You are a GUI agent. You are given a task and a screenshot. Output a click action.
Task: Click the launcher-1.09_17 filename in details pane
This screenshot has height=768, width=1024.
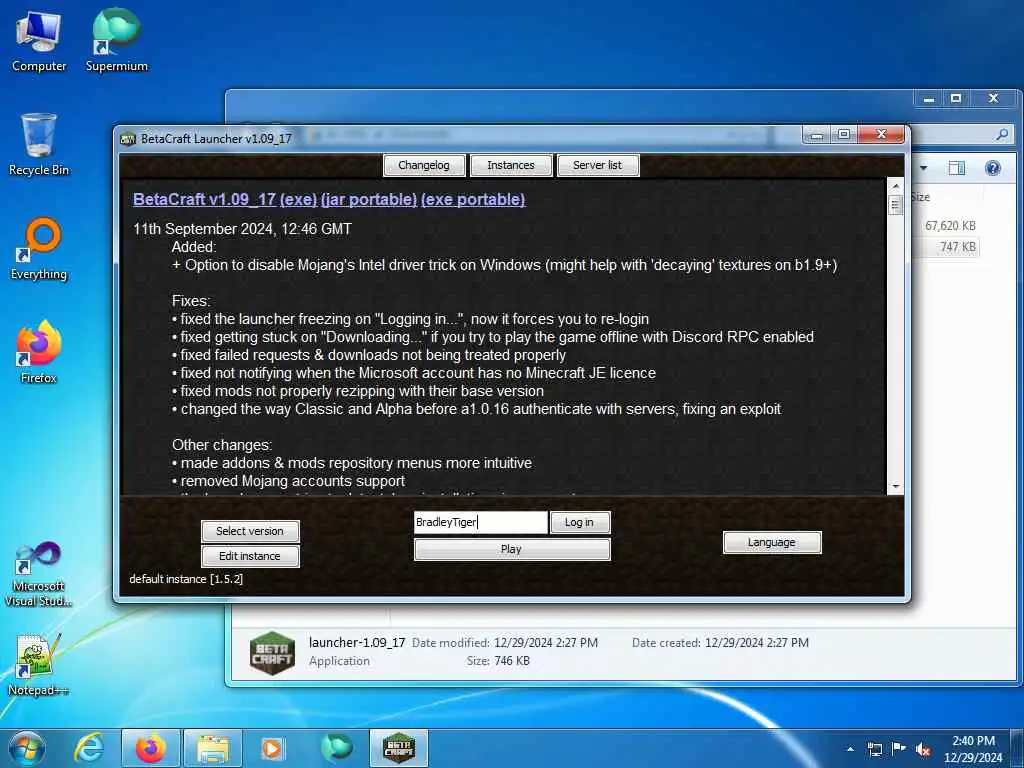pos(357,643)
